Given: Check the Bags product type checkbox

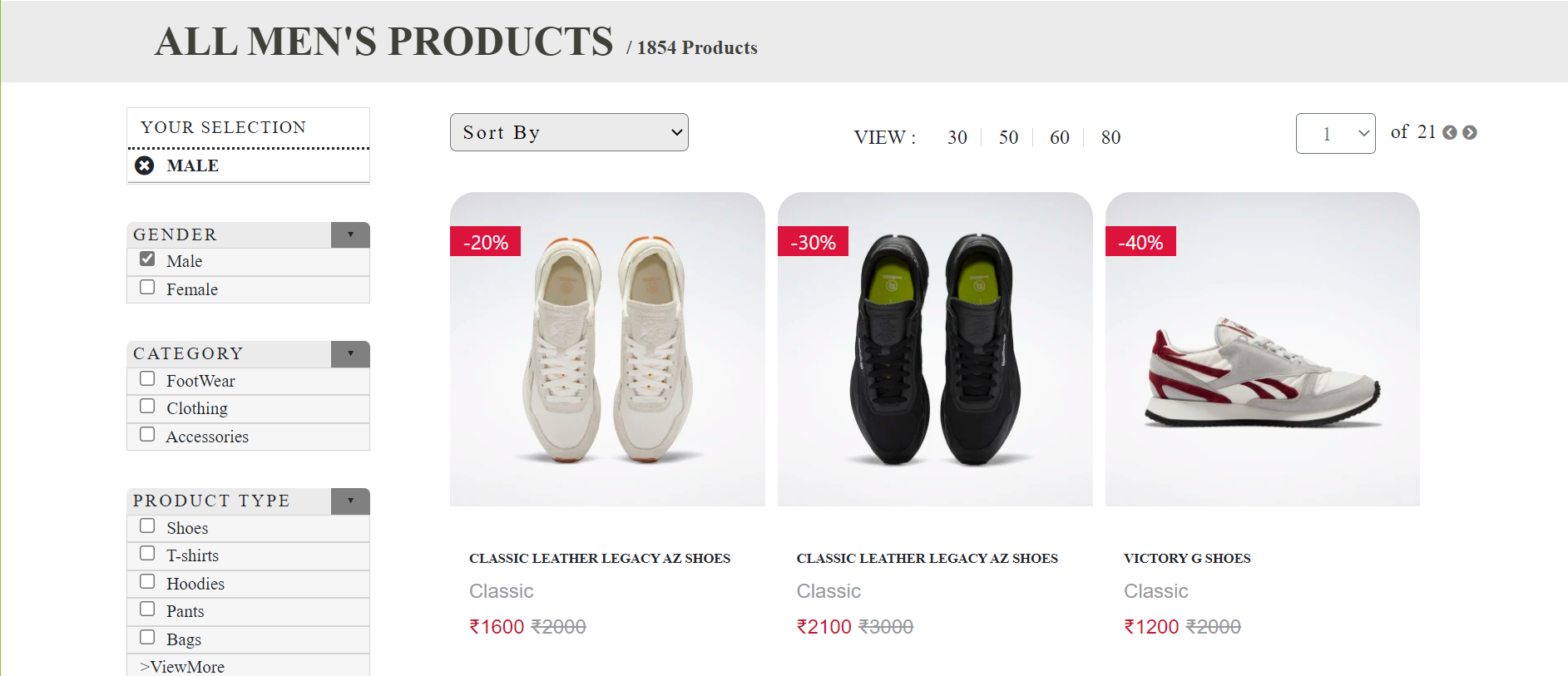Looking at the screenshot, I should [147, 637].
